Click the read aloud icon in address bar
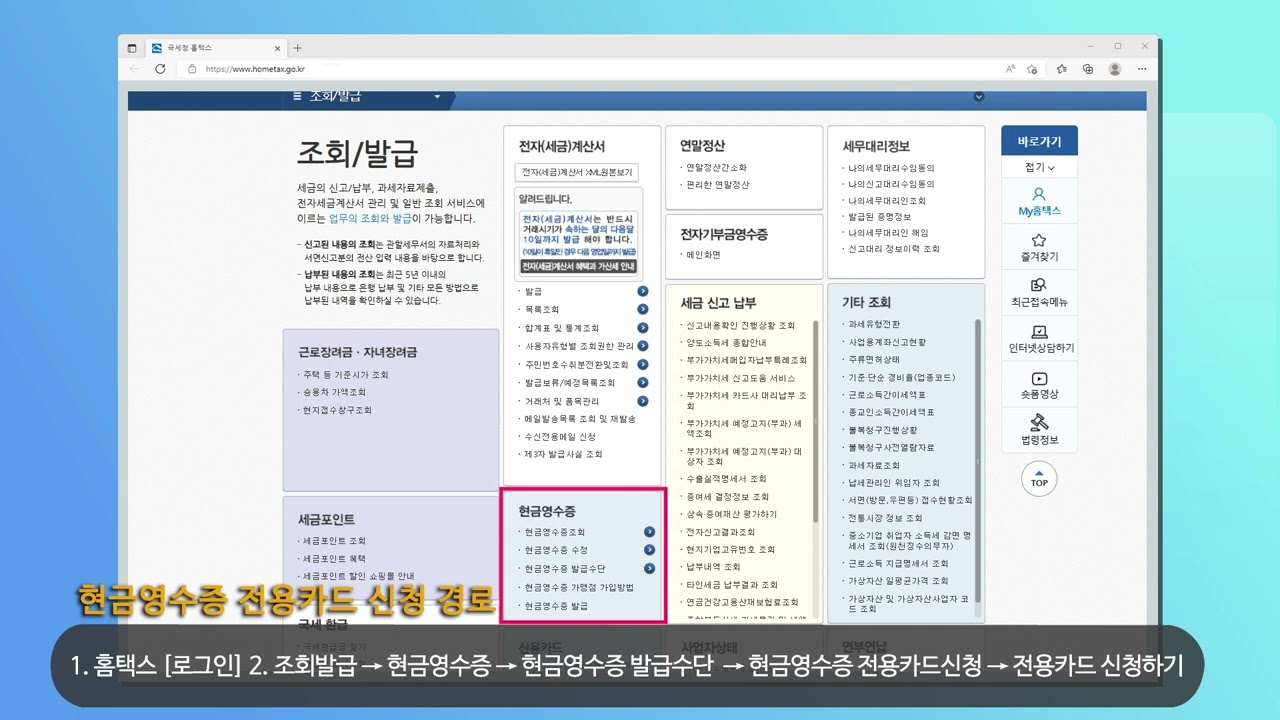The image size is (1280, 720). coord(1011,69)
